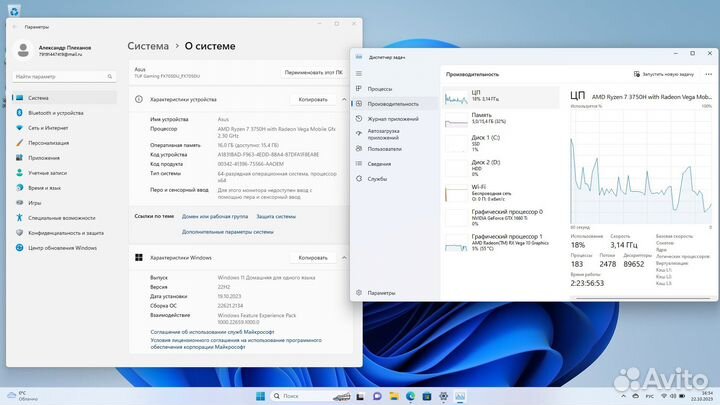
Task: Open Сеть и Интернет in Settings sidebar
Action: (48, 128)
